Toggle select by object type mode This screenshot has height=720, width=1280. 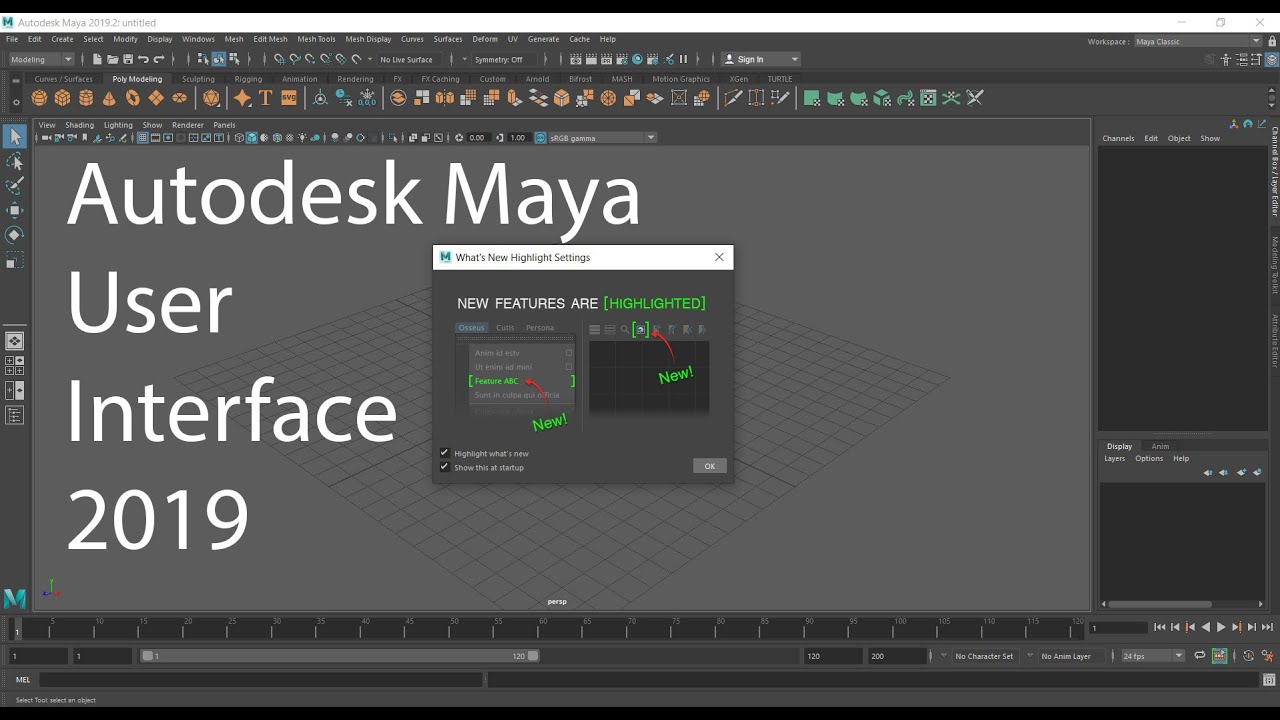tap(218, 59)
